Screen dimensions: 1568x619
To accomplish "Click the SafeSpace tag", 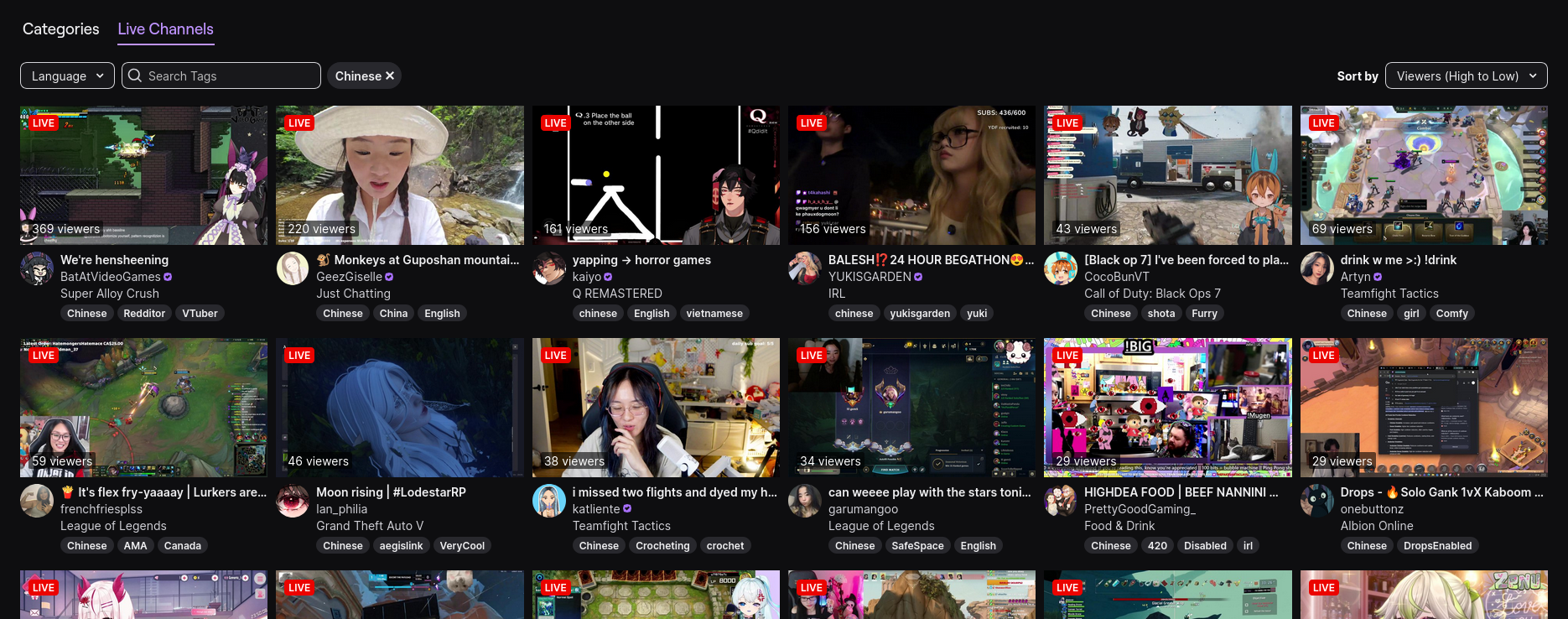I will pos(917,545).
